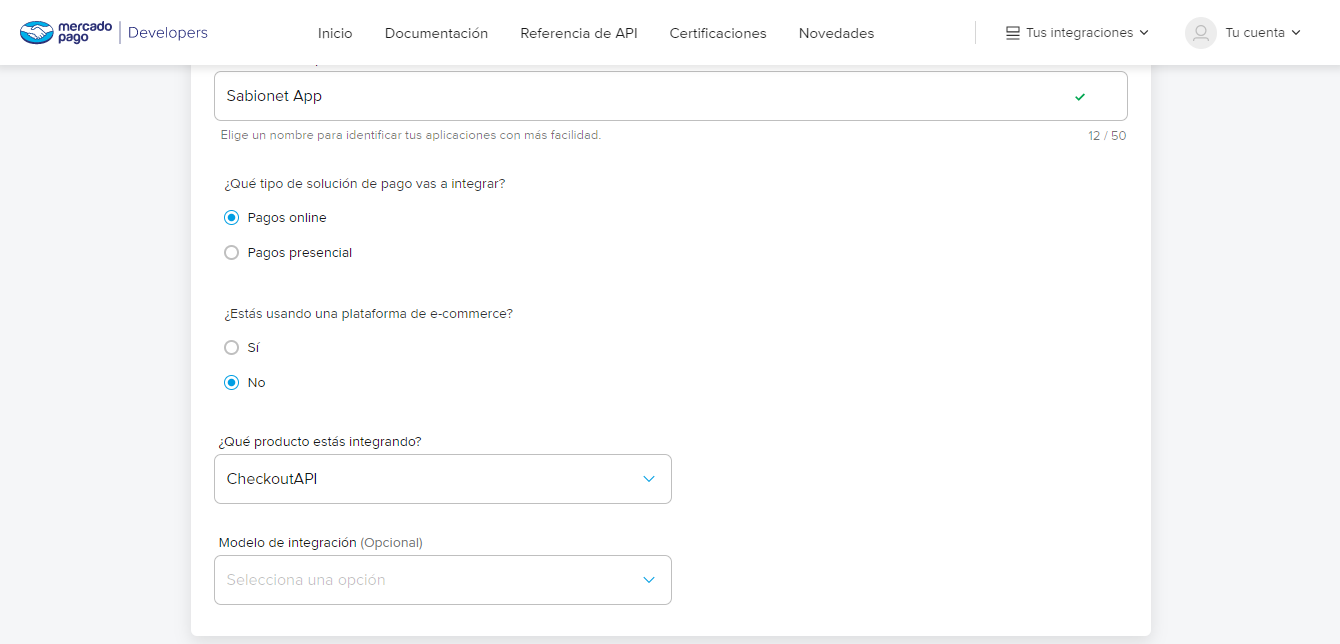Open the Certificaciones nav item
The width and height of the screenshot is (1340, 644).
tap(718, 33)
